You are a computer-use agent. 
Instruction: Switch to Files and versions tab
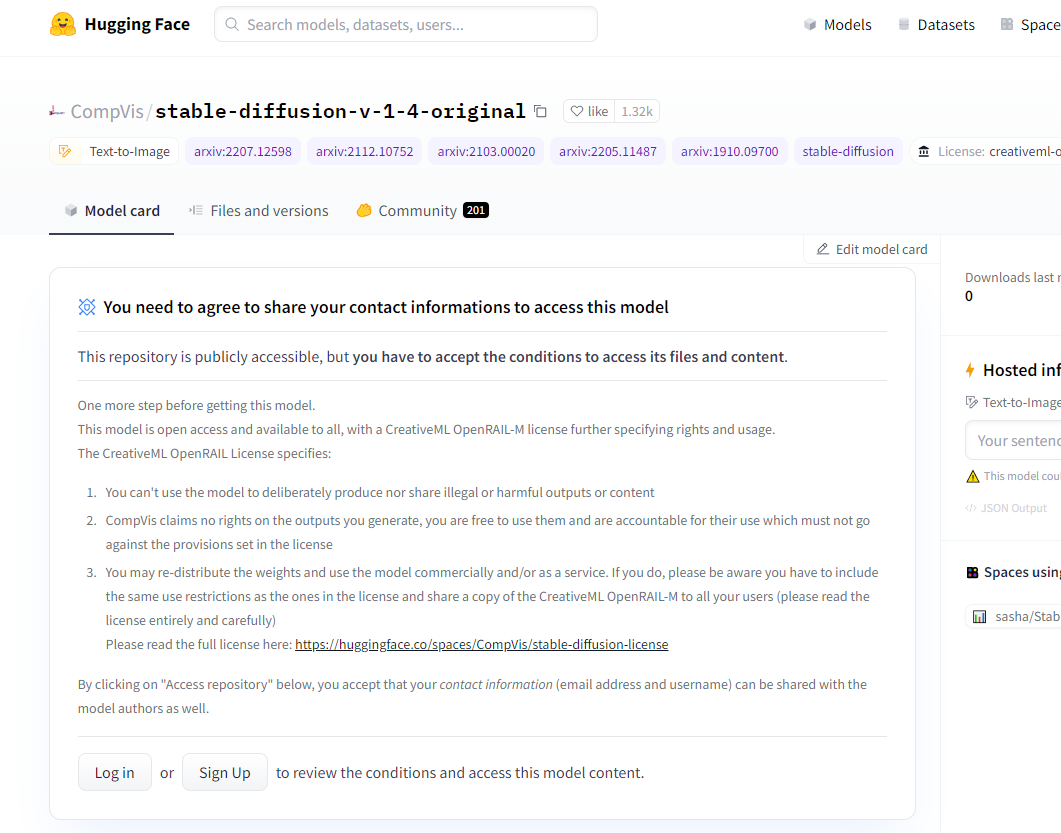tap(258, 211)
